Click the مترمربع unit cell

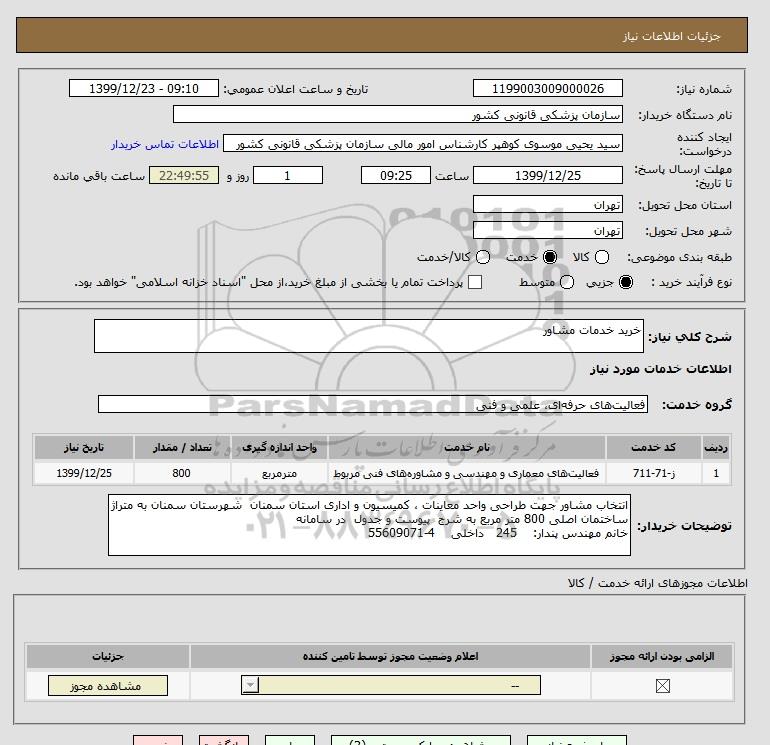279,473
